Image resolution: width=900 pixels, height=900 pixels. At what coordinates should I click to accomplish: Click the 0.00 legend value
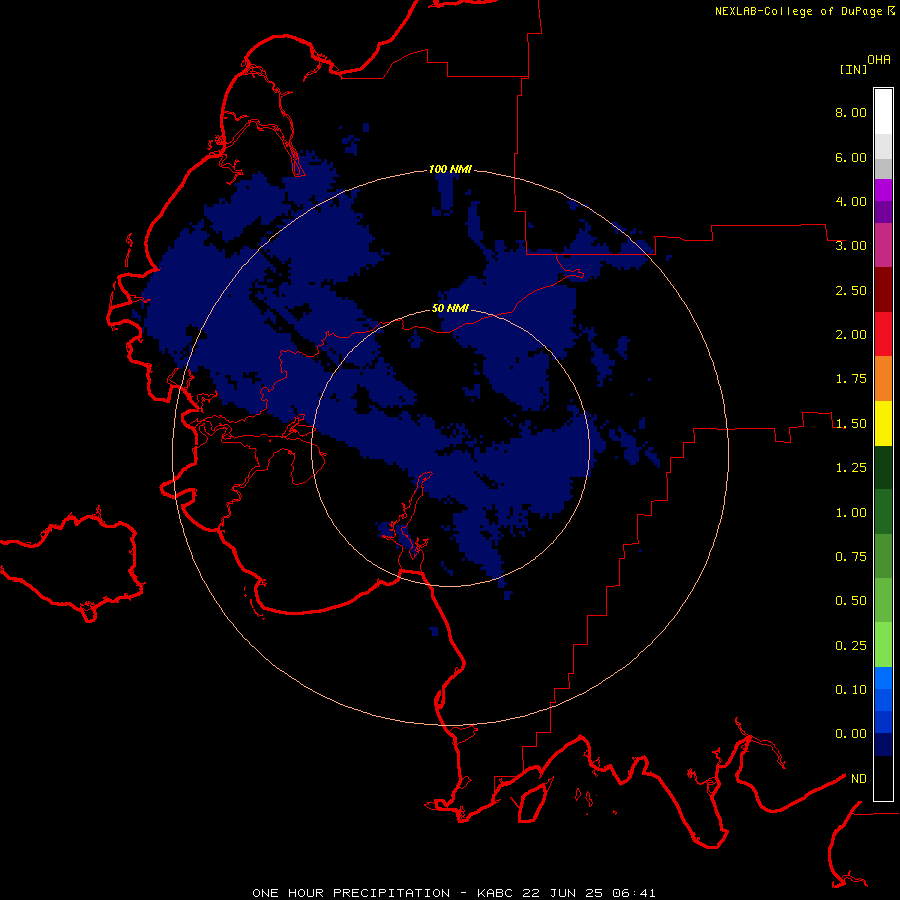[x=851, y=734]
